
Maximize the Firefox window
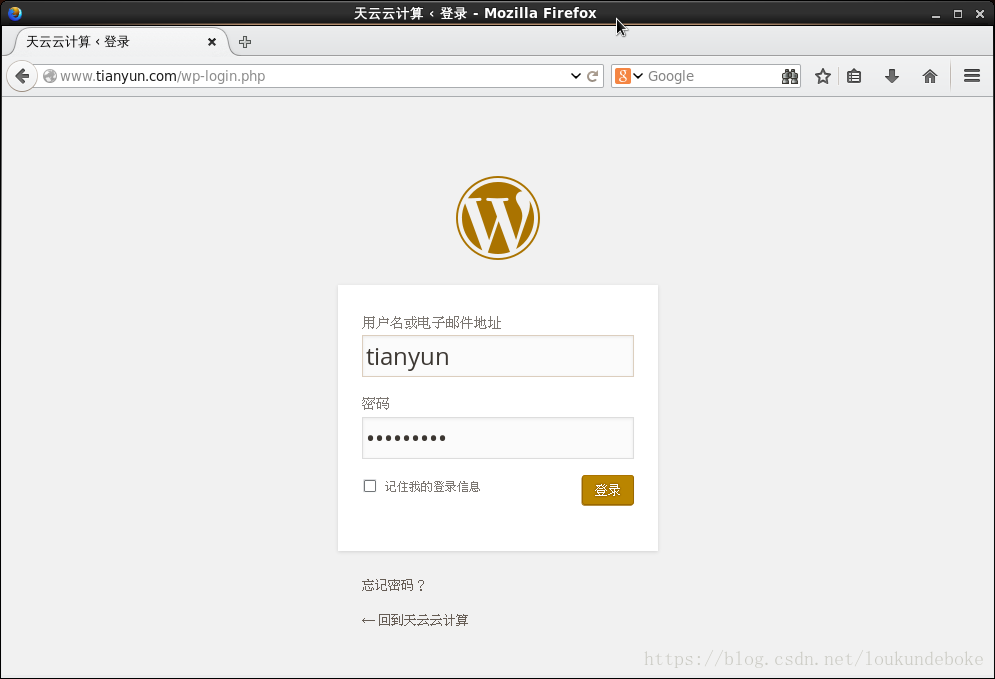coord(958,14)
